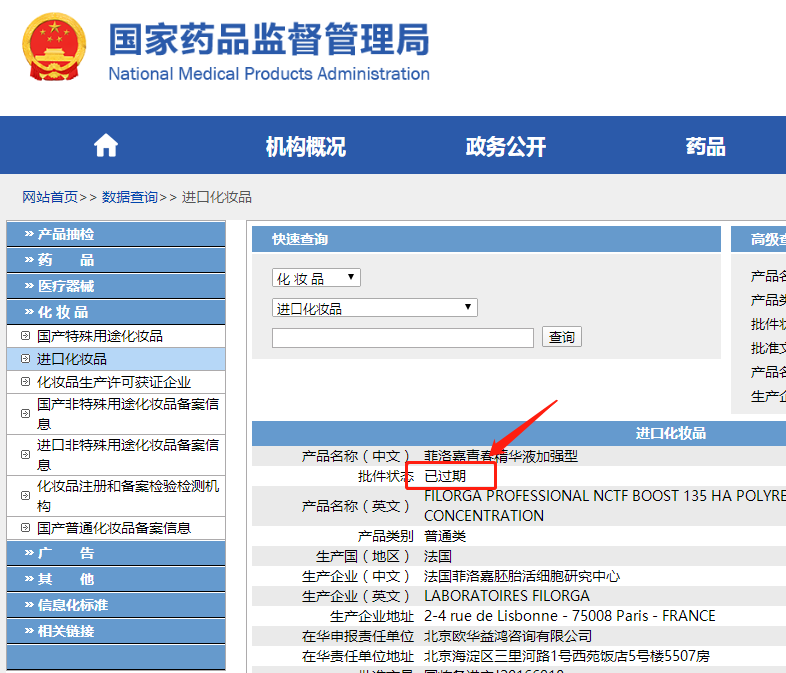This screenshot has height=673, width=786.
Task: Click the national emblem logo
Action: (x=54, y=47)
